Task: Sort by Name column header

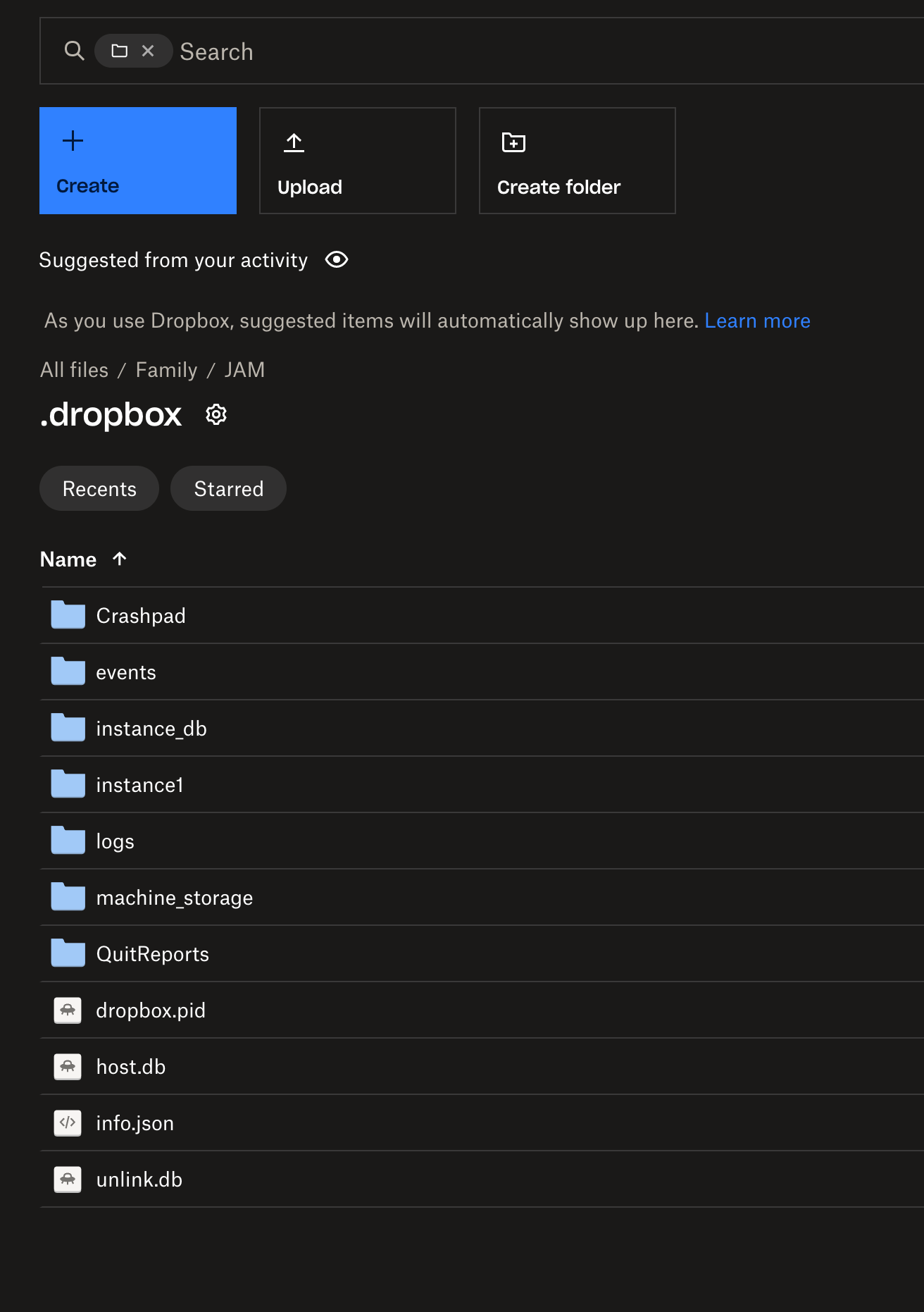Action: pos(68,559)
